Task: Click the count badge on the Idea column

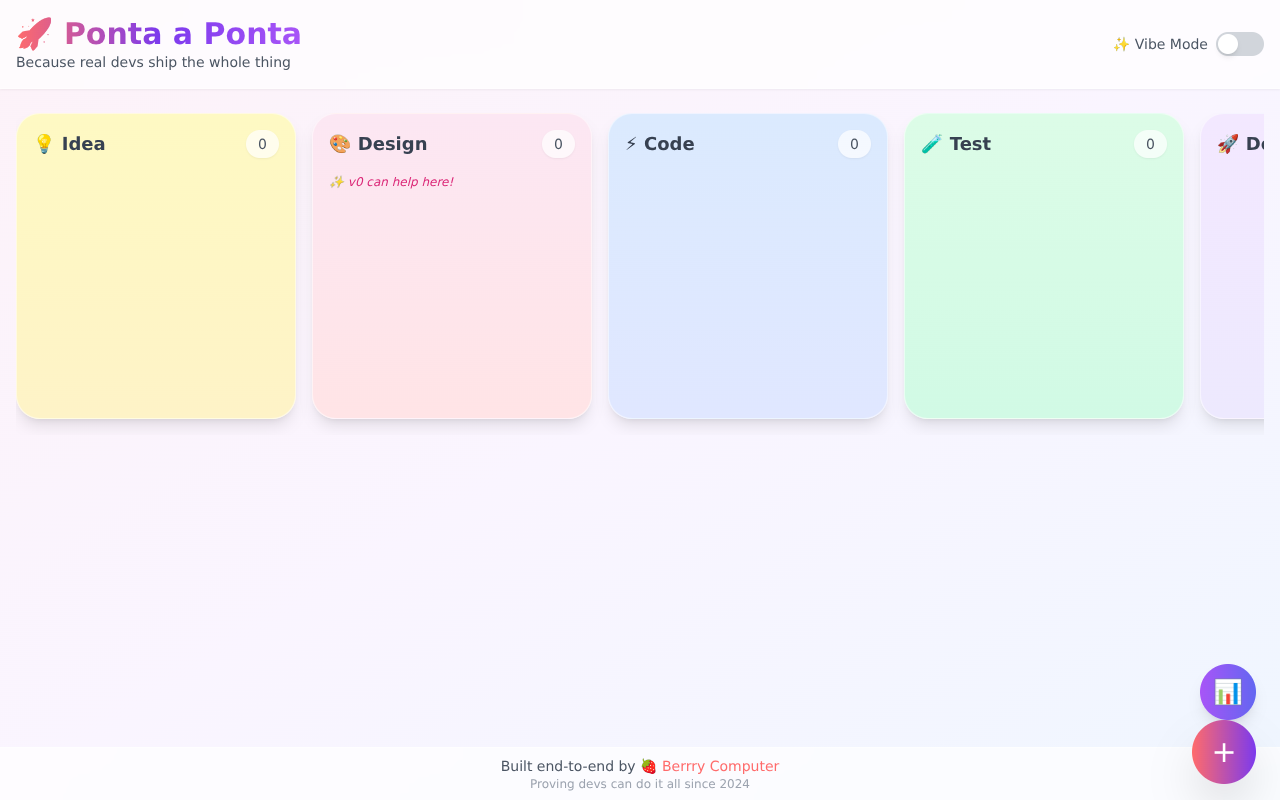Action: 262,144
